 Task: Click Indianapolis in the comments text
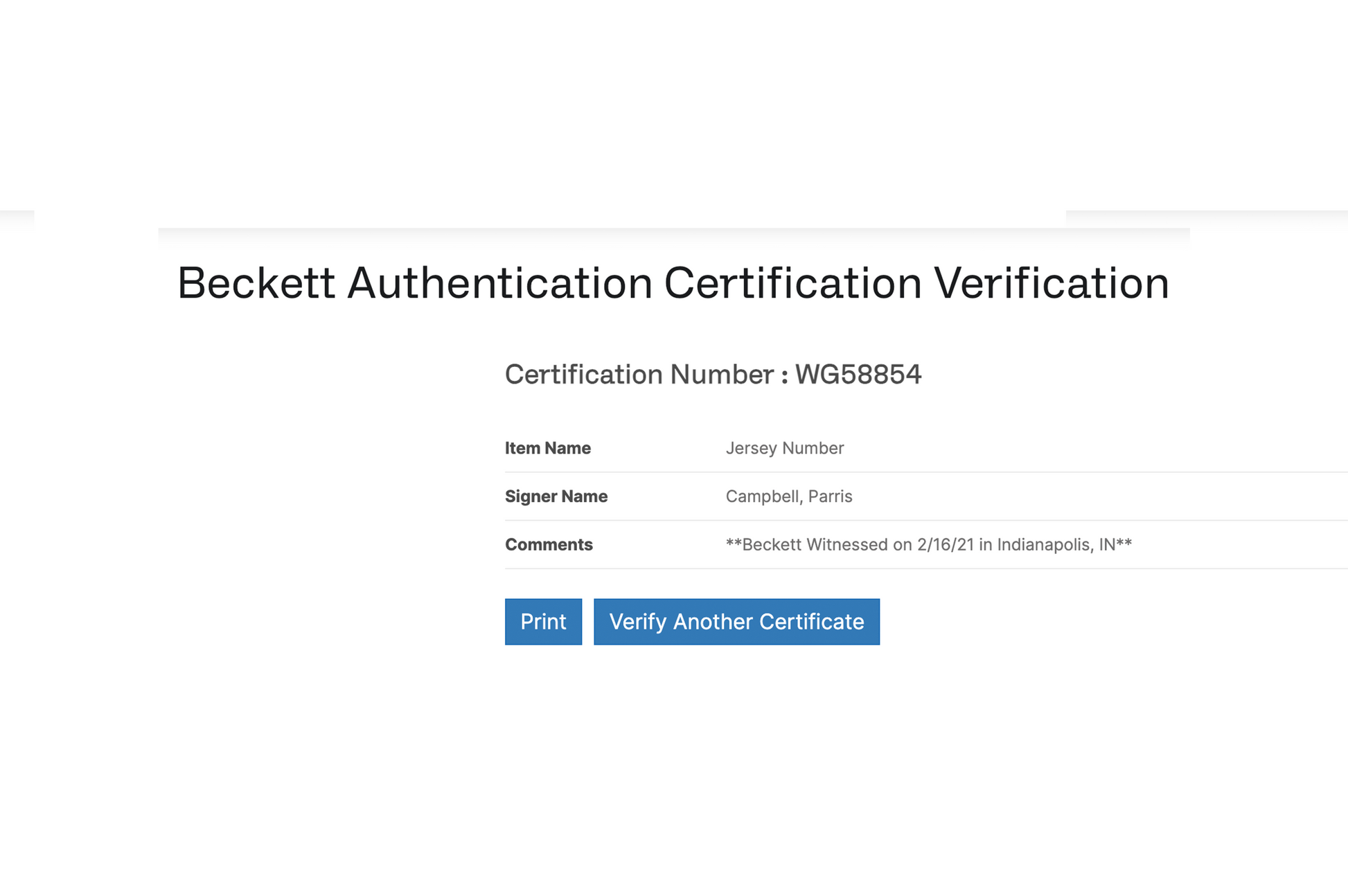pos(1045,545)
